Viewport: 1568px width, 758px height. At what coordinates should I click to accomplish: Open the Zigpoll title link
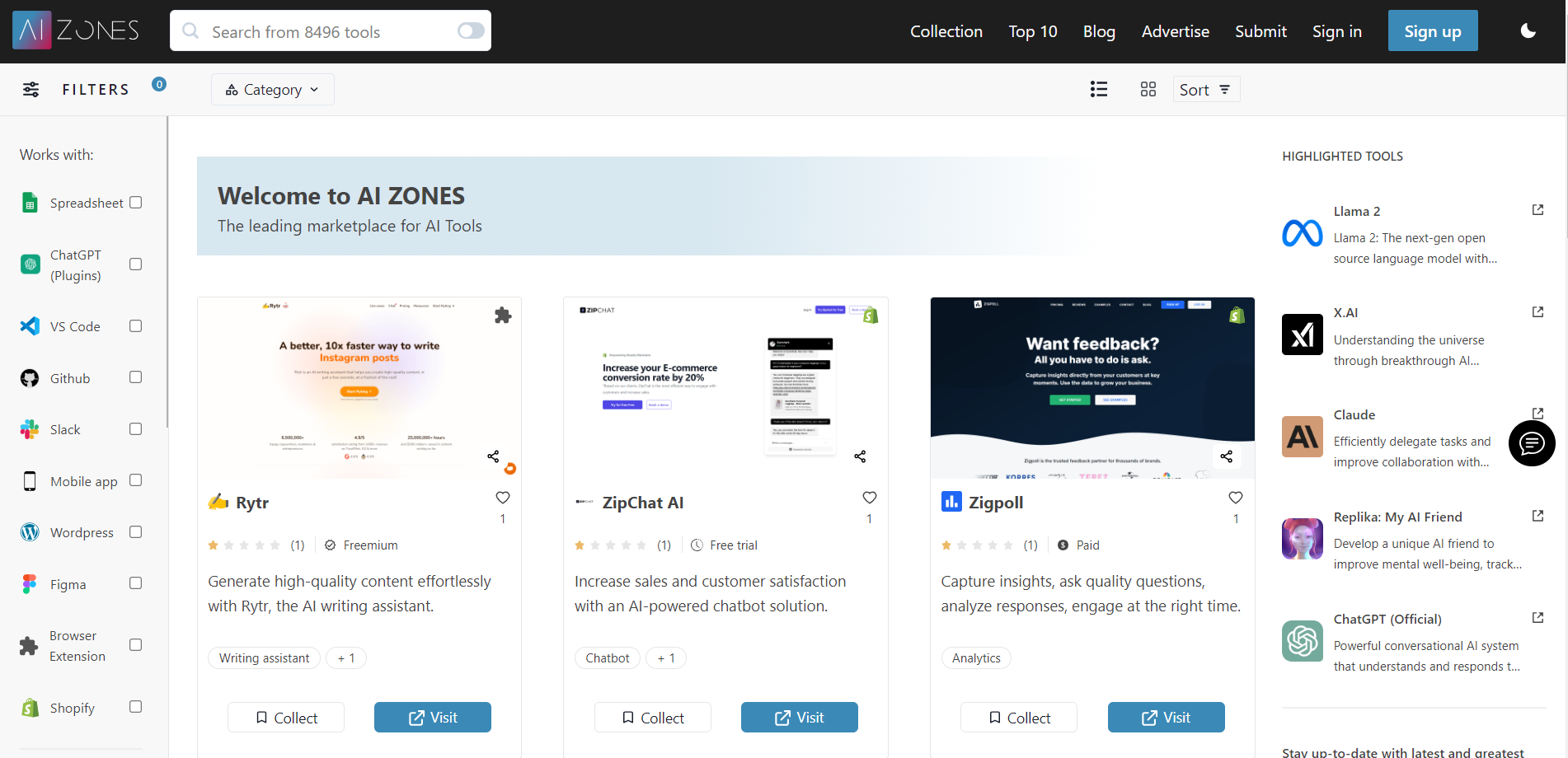tap(996, 503)
